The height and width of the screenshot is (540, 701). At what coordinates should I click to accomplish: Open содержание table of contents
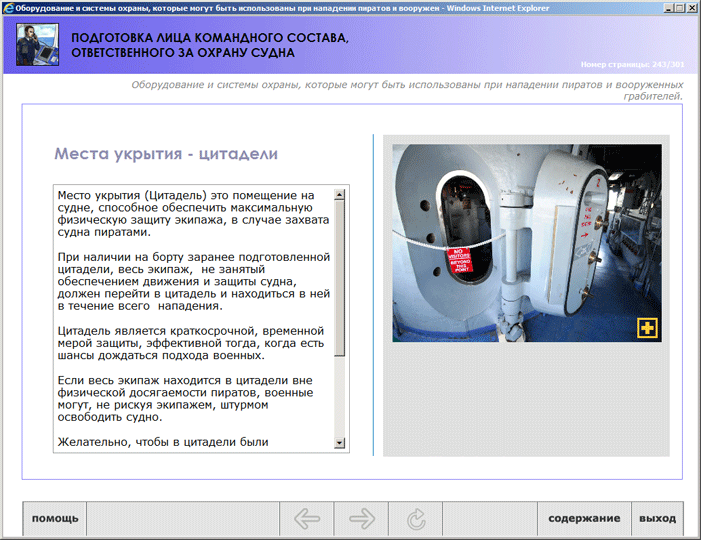coord(584,519)
